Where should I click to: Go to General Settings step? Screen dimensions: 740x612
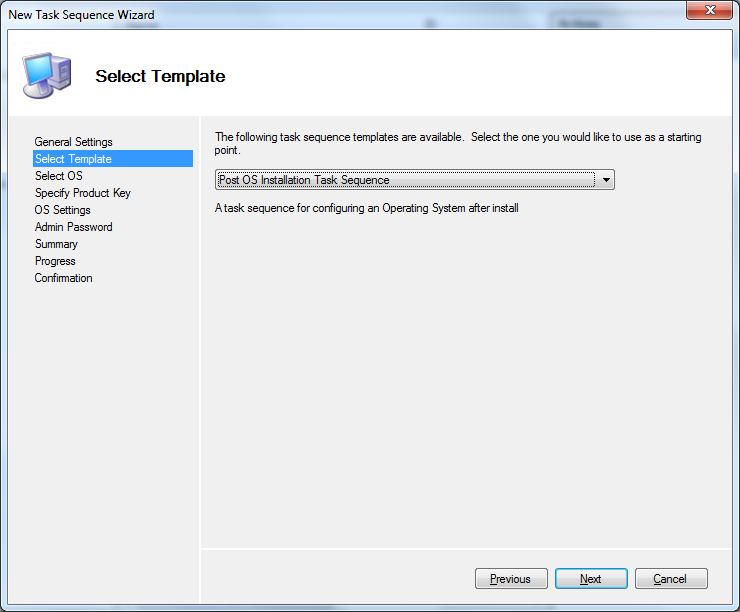click(x=73, y=142)
